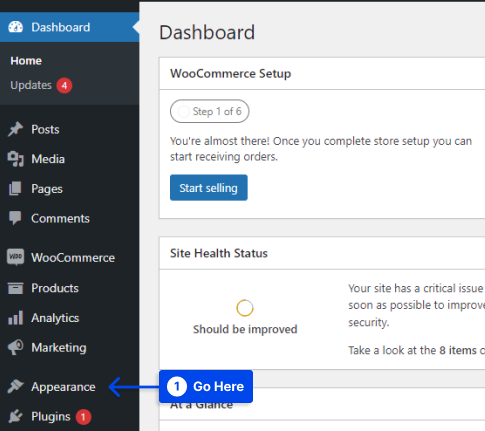The width and height of the screenshot is (485, 431).
Task: Click the 'Take a look at the 8 items' text
Action: (x=416, y=350)
